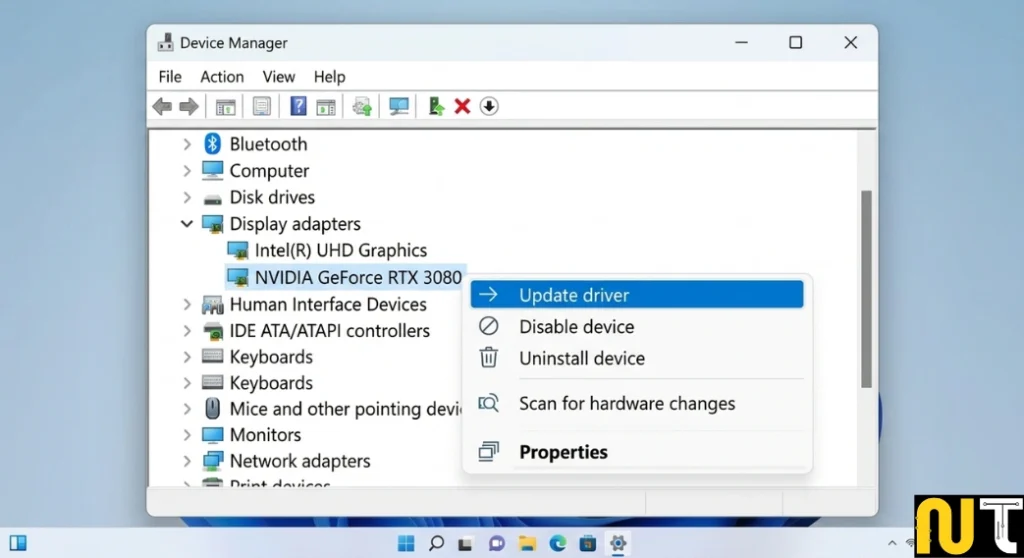Expand the Monitors category

tap(187, 435)
